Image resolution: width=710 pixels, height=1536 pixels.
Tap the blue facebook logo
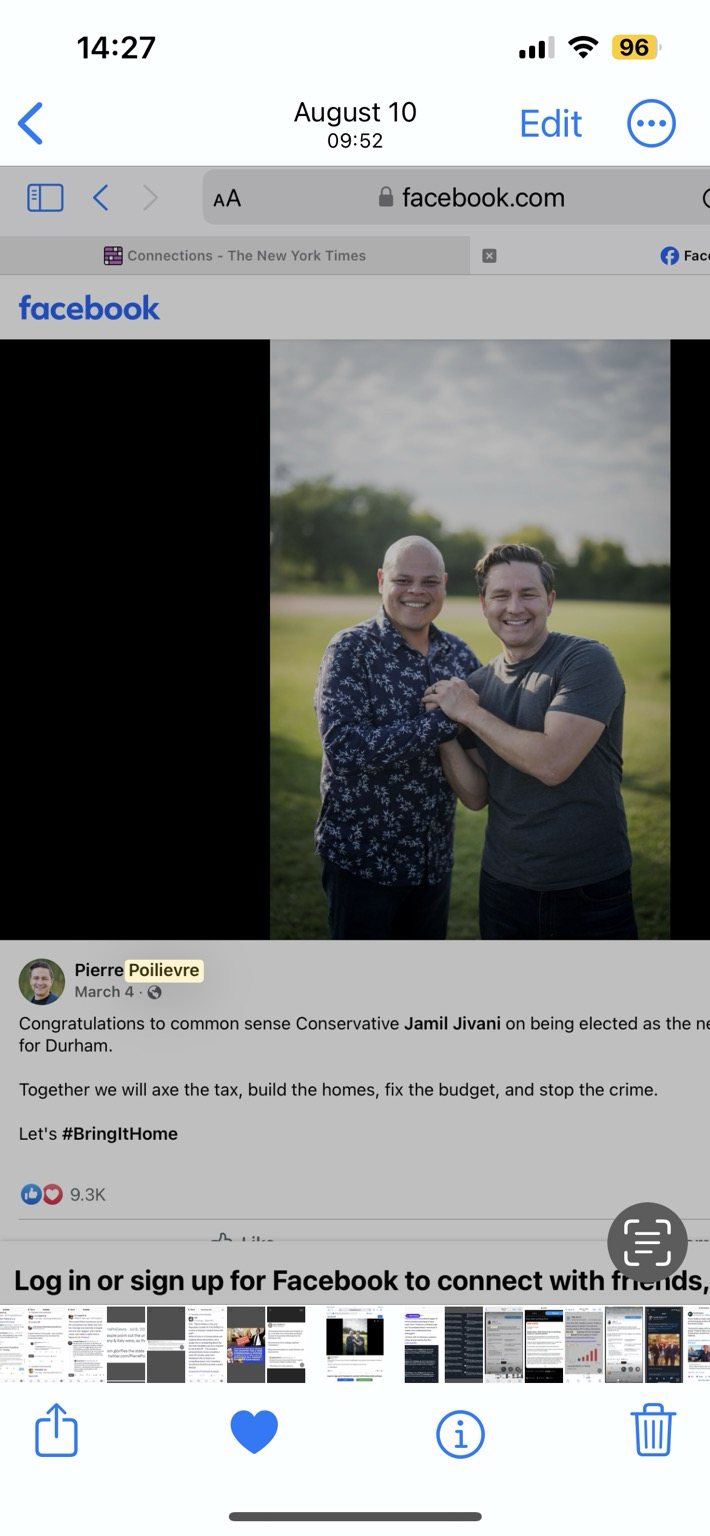(89, 307)
